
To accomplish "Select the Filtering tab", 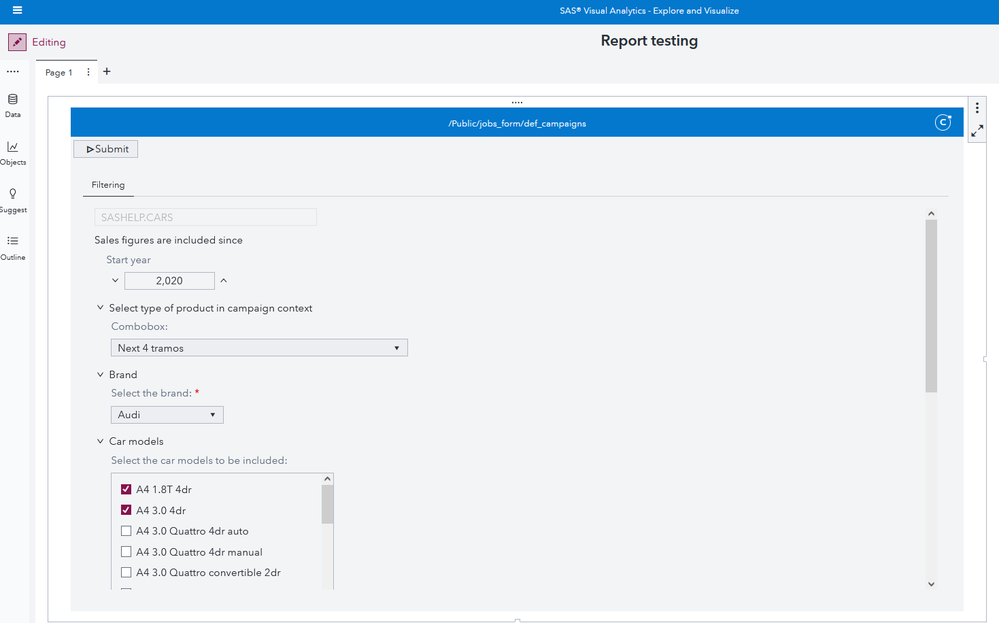I will 108,185.
